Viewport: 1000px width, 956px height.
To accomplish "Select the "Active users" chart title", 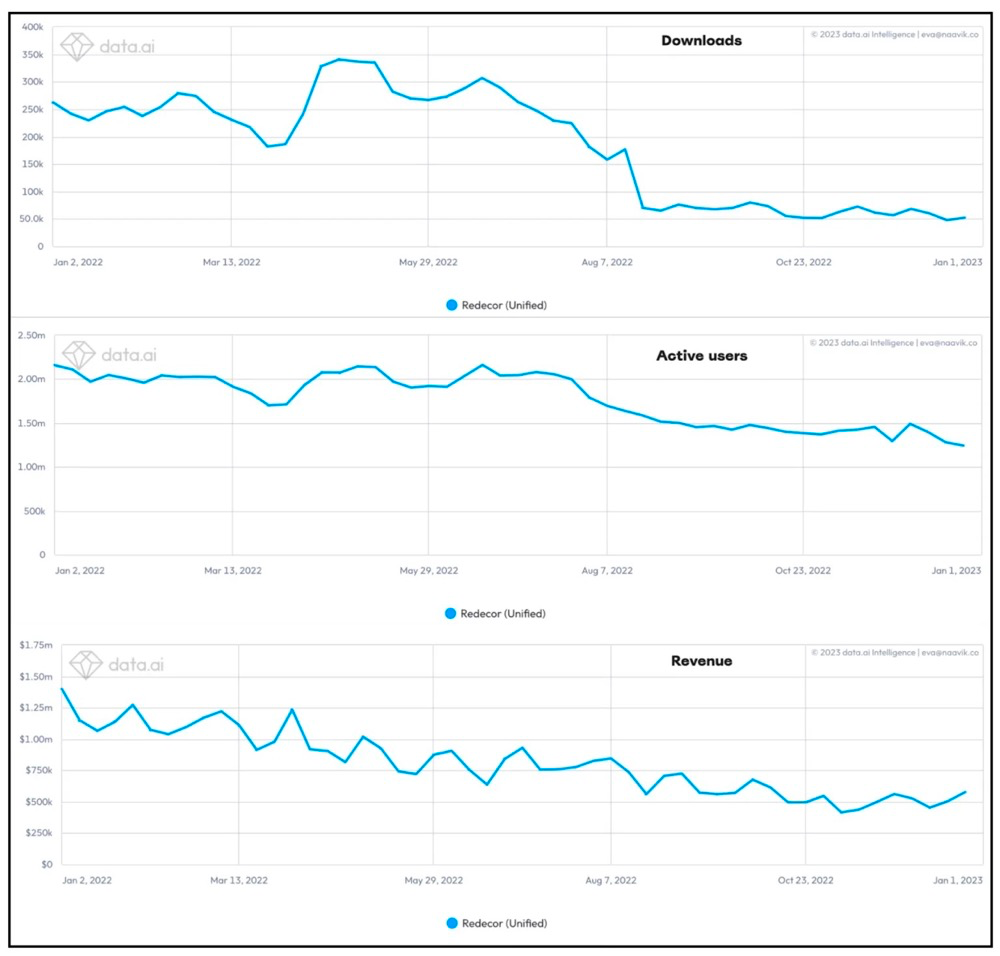I will click(701, 355).
